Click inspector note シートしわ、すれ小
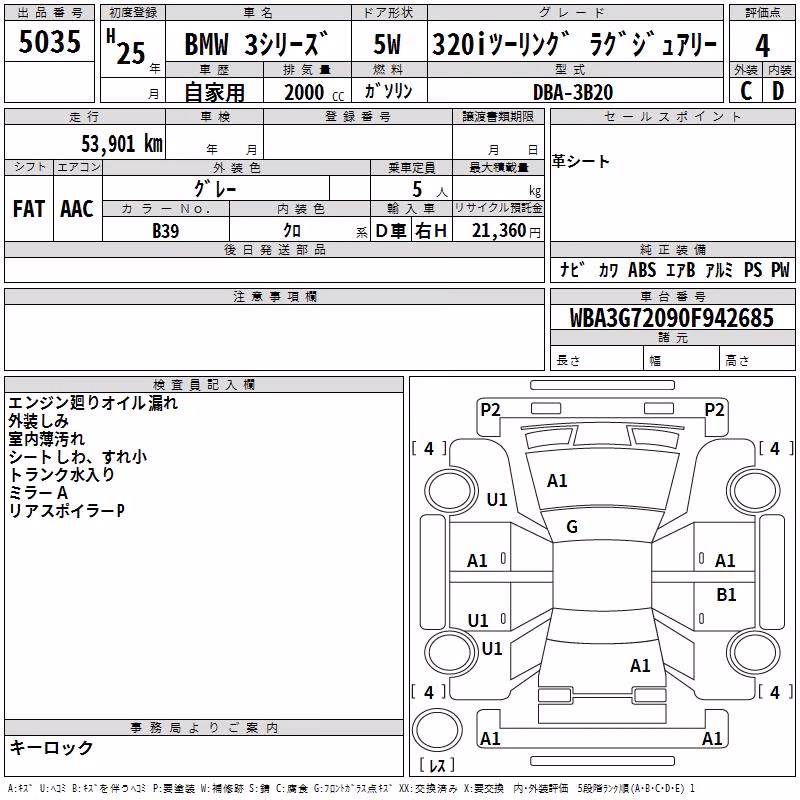The image size is (800, 800). (x=78, y=457)
